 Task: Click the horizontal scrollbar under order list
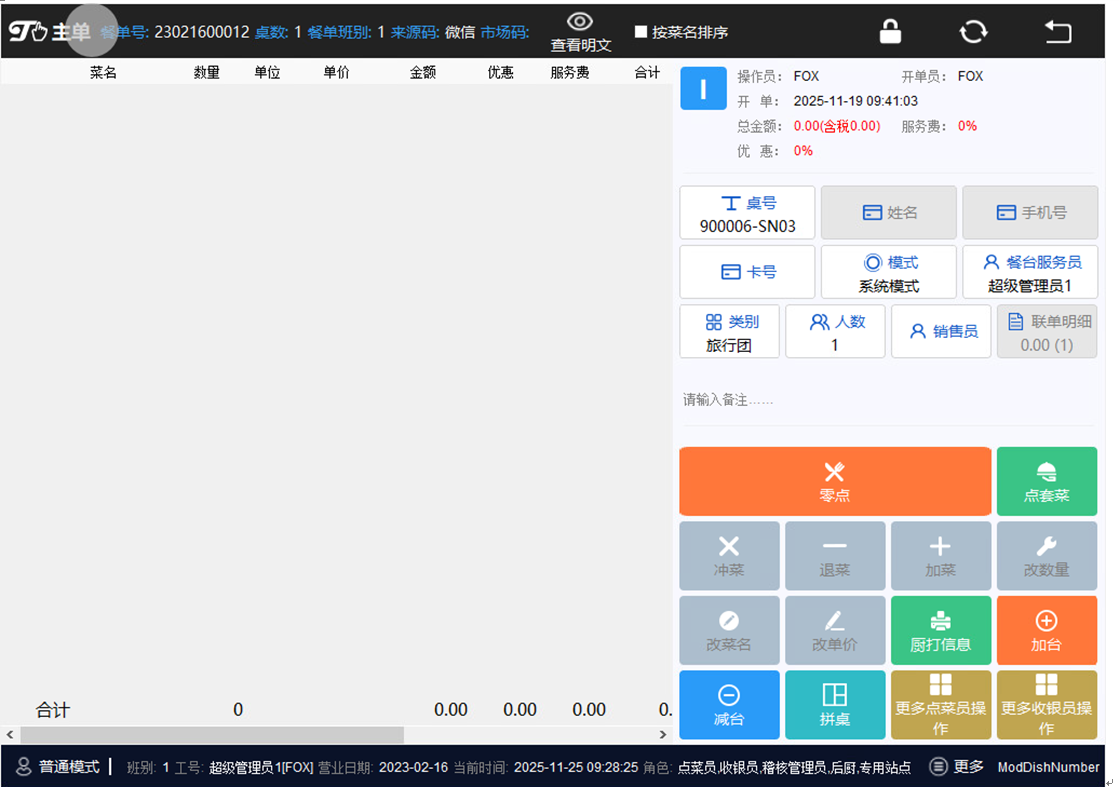coord(210,735)
